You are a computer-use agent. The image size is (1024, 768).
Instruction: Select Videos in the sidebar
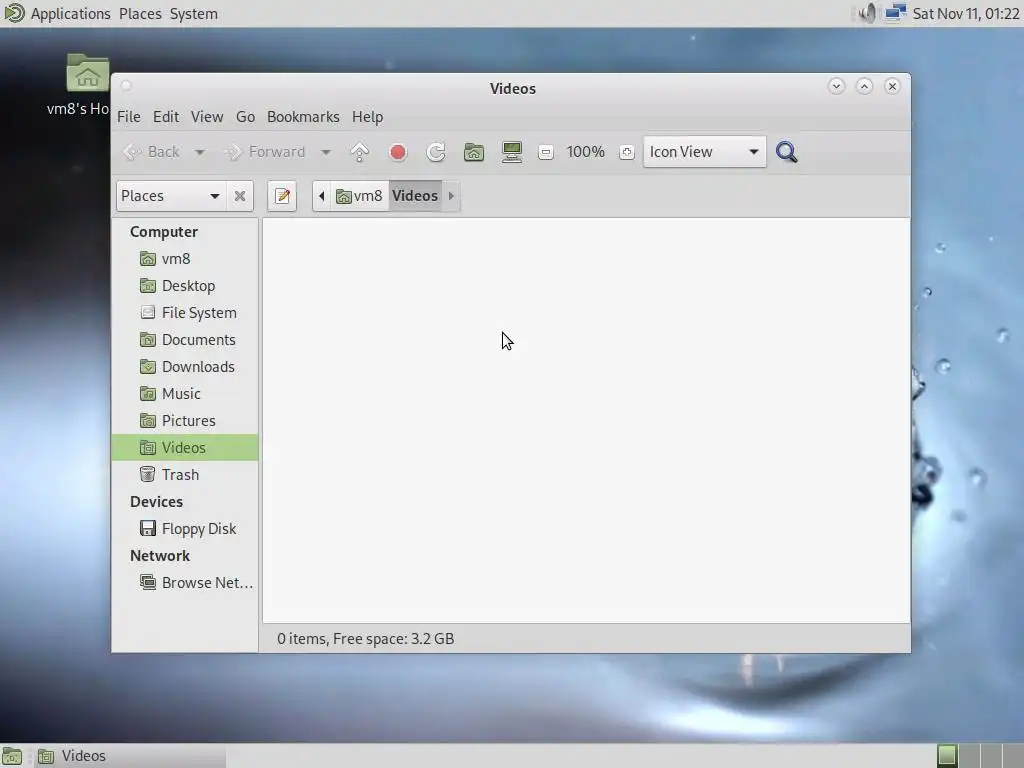click(x=185, y=448)
